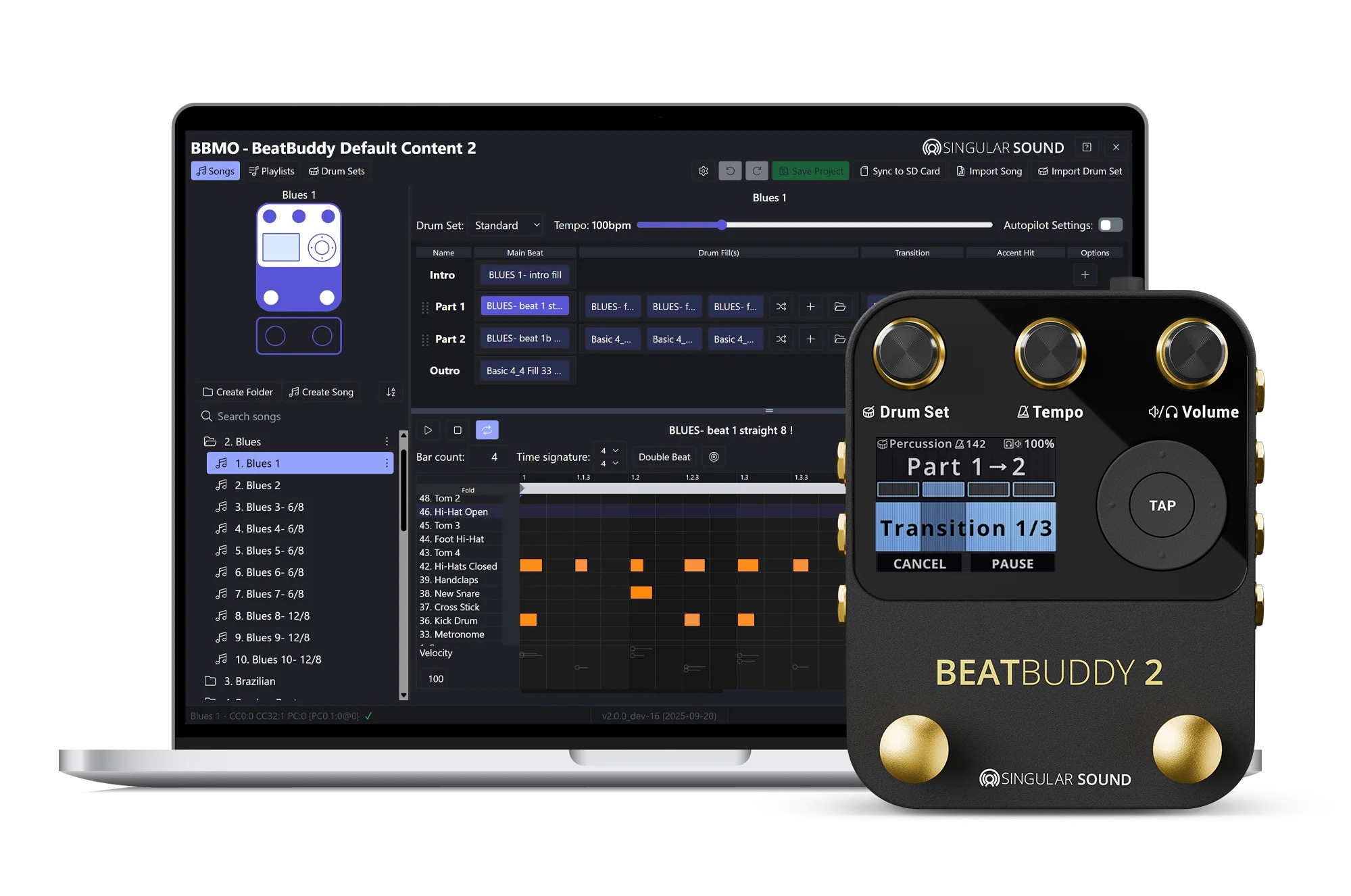Click the Sync to SD Card button
This screenshot has height=896, width=1351.
pos(900,171)
